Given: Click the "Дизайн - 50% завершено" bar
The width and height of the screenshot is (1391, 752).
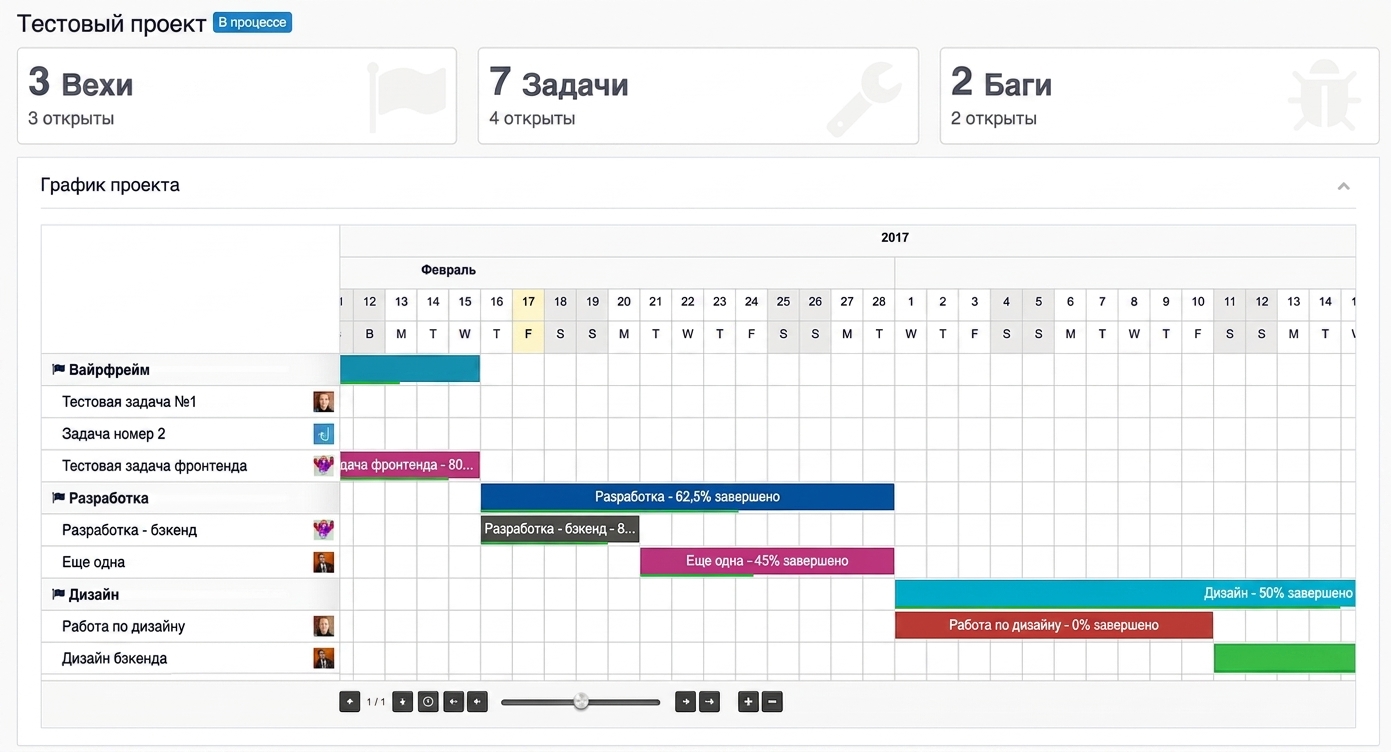Looking at the screenshot, I should (x=1125, y=593).
